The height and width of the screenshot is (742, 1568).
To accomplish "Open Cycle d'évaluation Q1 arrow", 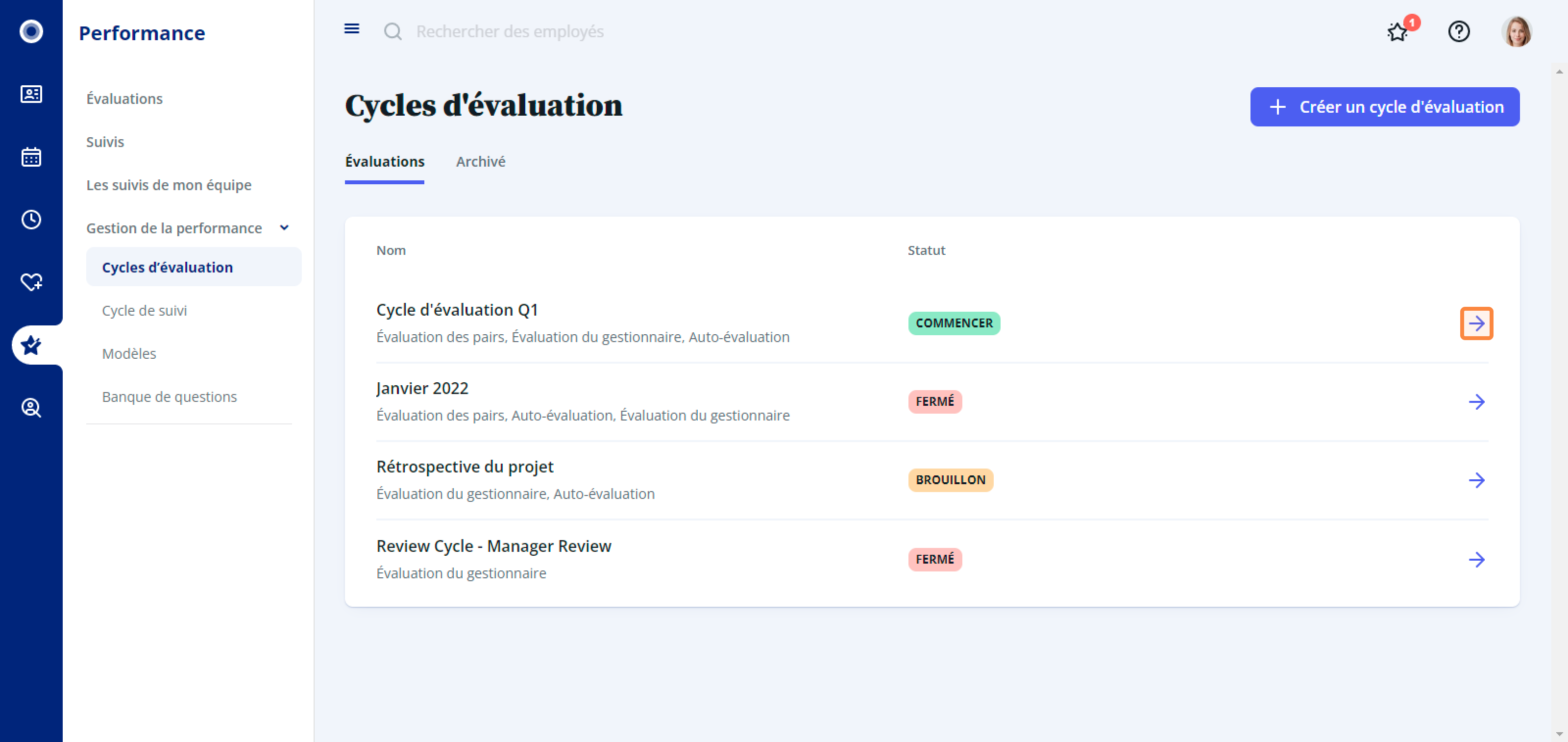I will coord(1476,323).
